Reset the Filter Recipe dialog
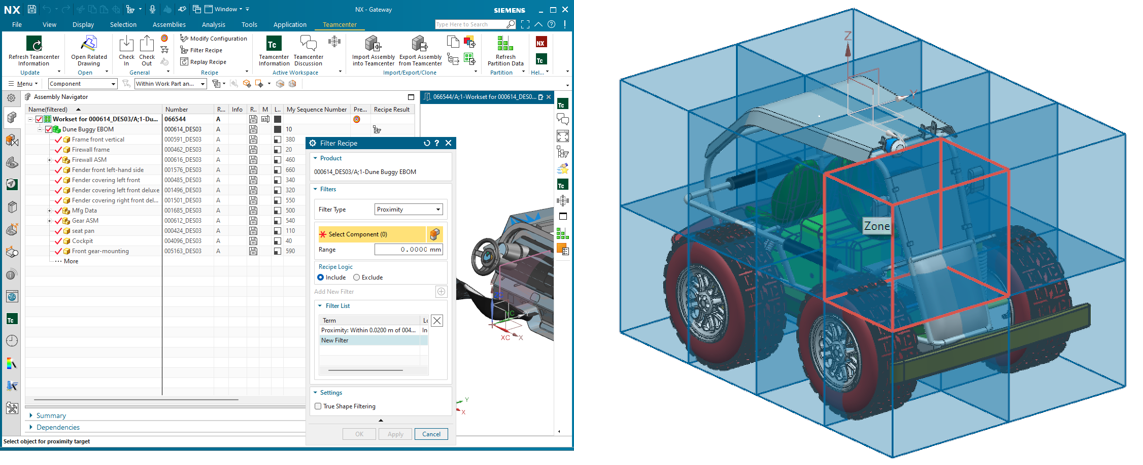The height and width of the screenshot is (465, 1143). point(426,143)
